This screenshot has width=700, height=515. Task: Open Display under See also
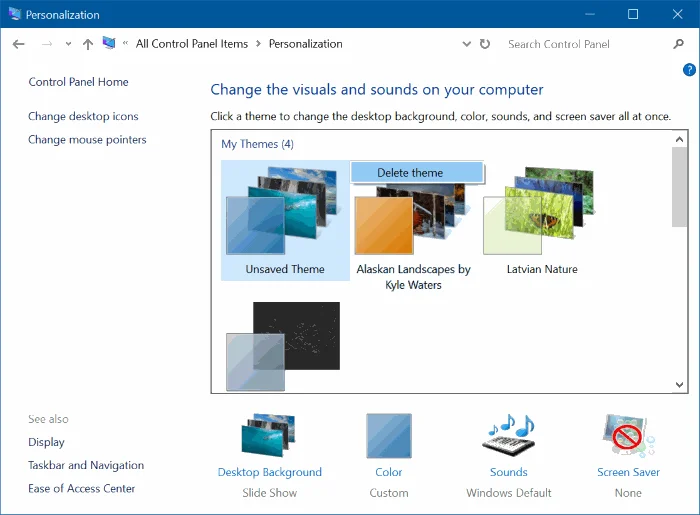tap(46, 442)
